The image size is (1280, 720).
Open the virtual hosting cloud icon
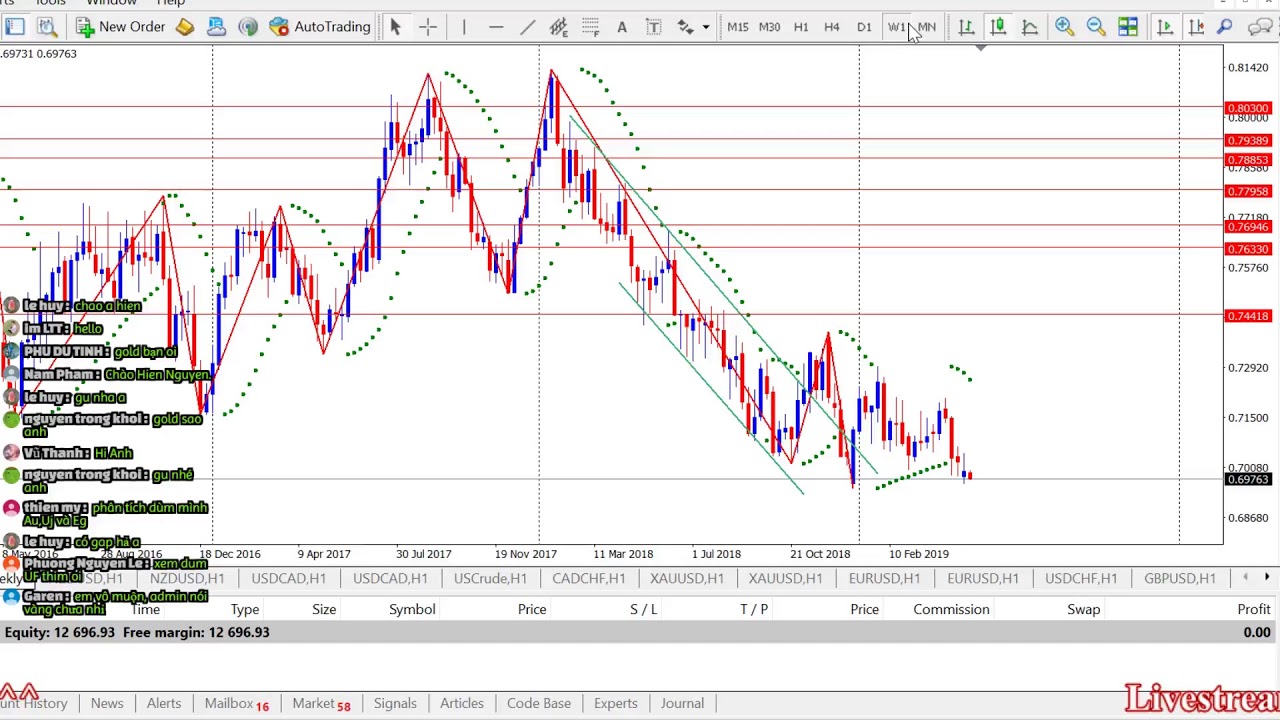point(216,27)
